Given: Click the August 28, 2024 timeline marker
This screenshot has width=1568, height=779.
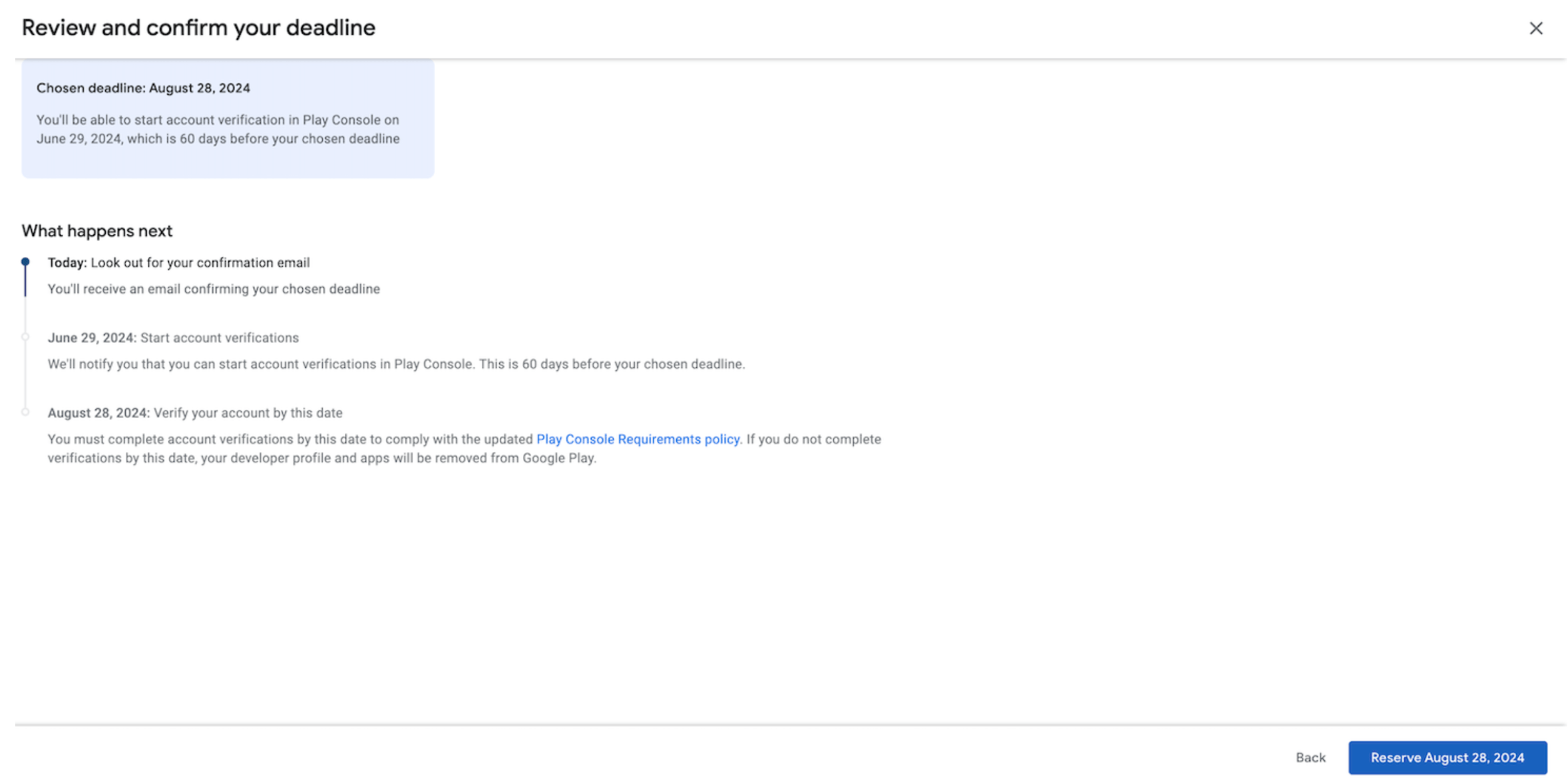Looking at the screenshot, I should [x=25, y=412].
